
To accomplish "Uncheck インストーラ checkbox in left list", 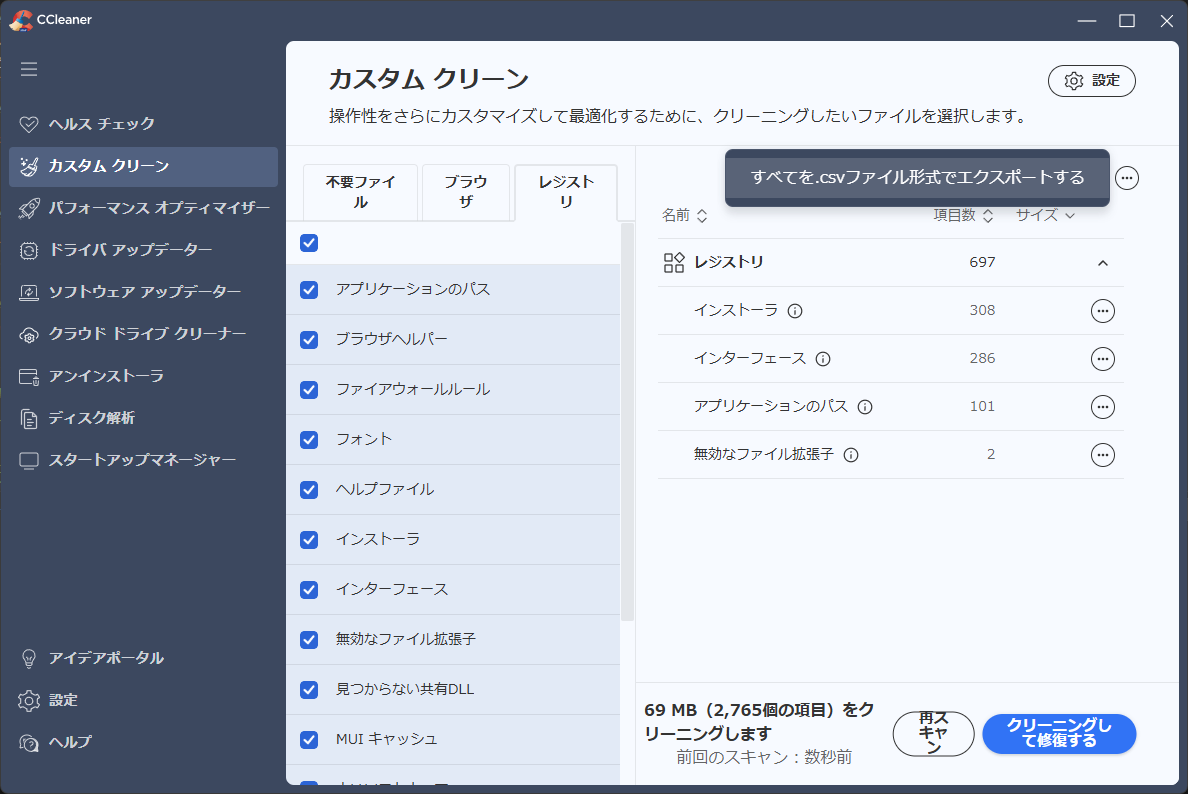I will coord(309,540).
